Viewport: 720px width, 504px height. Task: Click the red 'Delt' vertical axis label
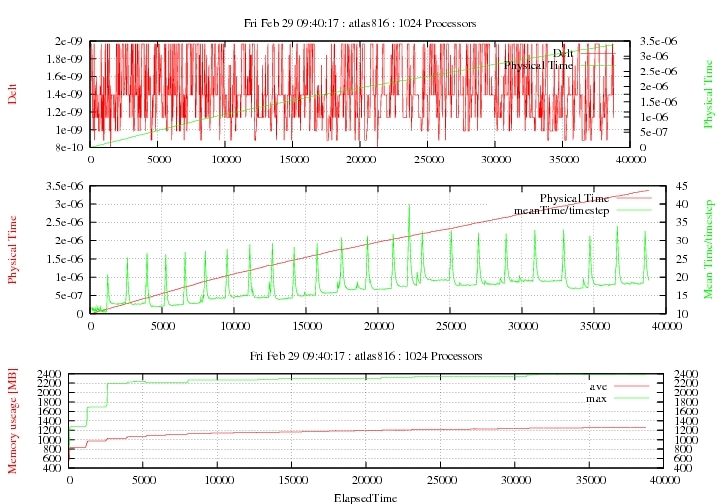[x=12, y=94]
